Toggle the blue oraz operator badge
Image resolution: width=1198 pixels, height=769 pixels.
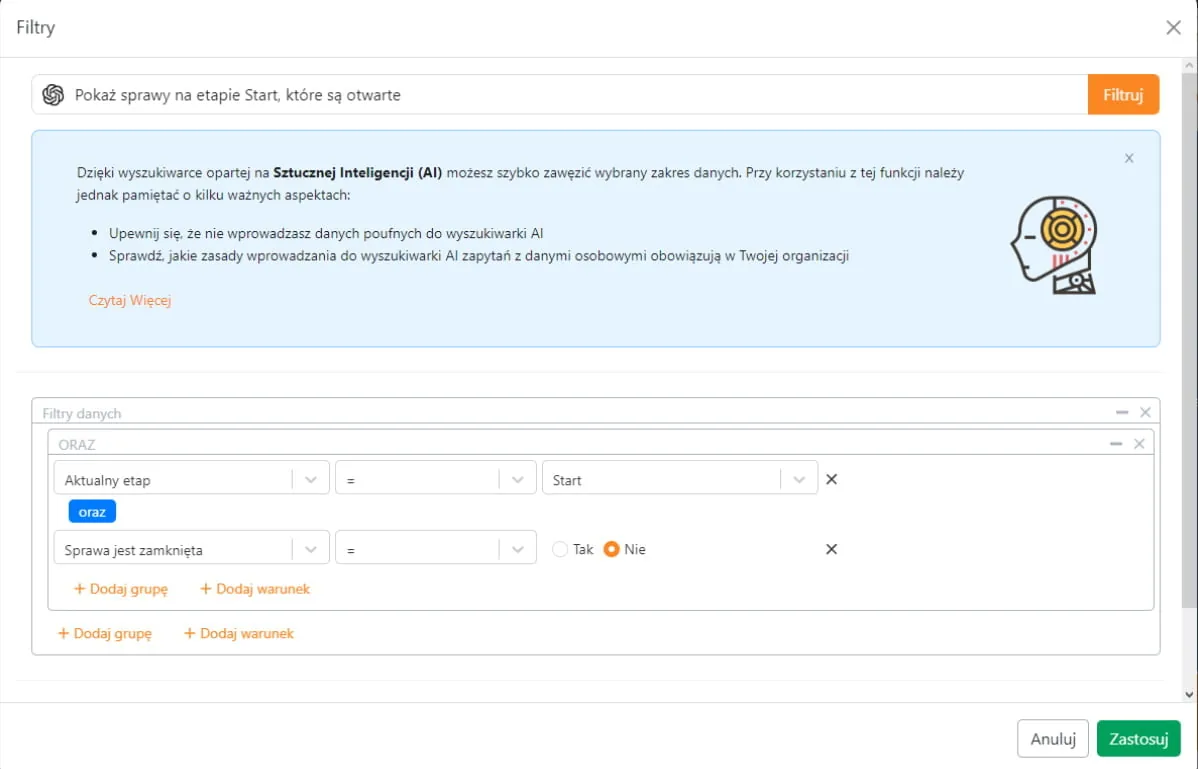92,512
